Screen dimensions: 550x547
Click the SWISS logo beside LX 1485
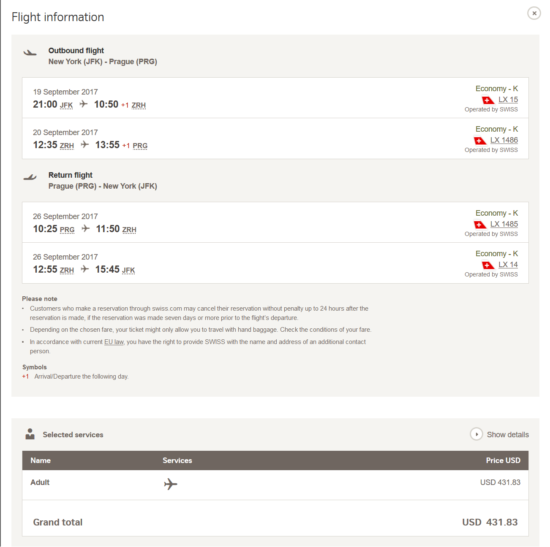point(480,225)
